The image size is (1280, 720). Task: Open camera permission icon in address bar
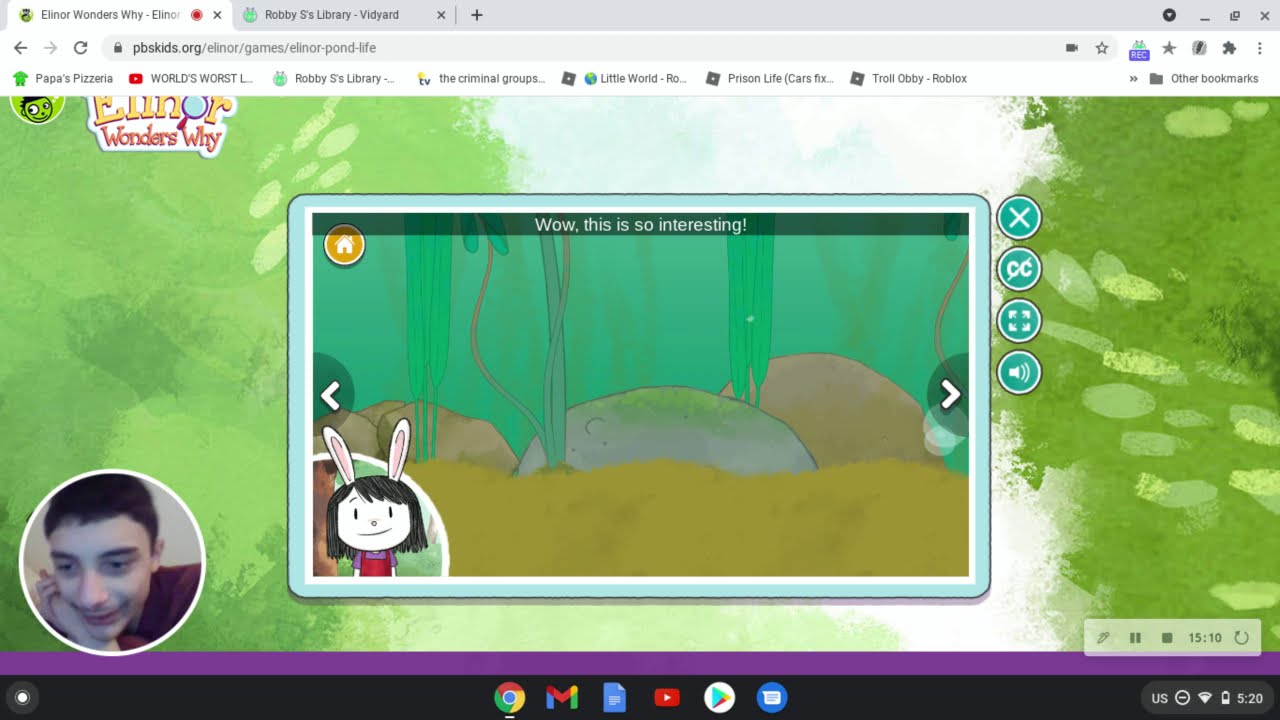(1071, 48)
